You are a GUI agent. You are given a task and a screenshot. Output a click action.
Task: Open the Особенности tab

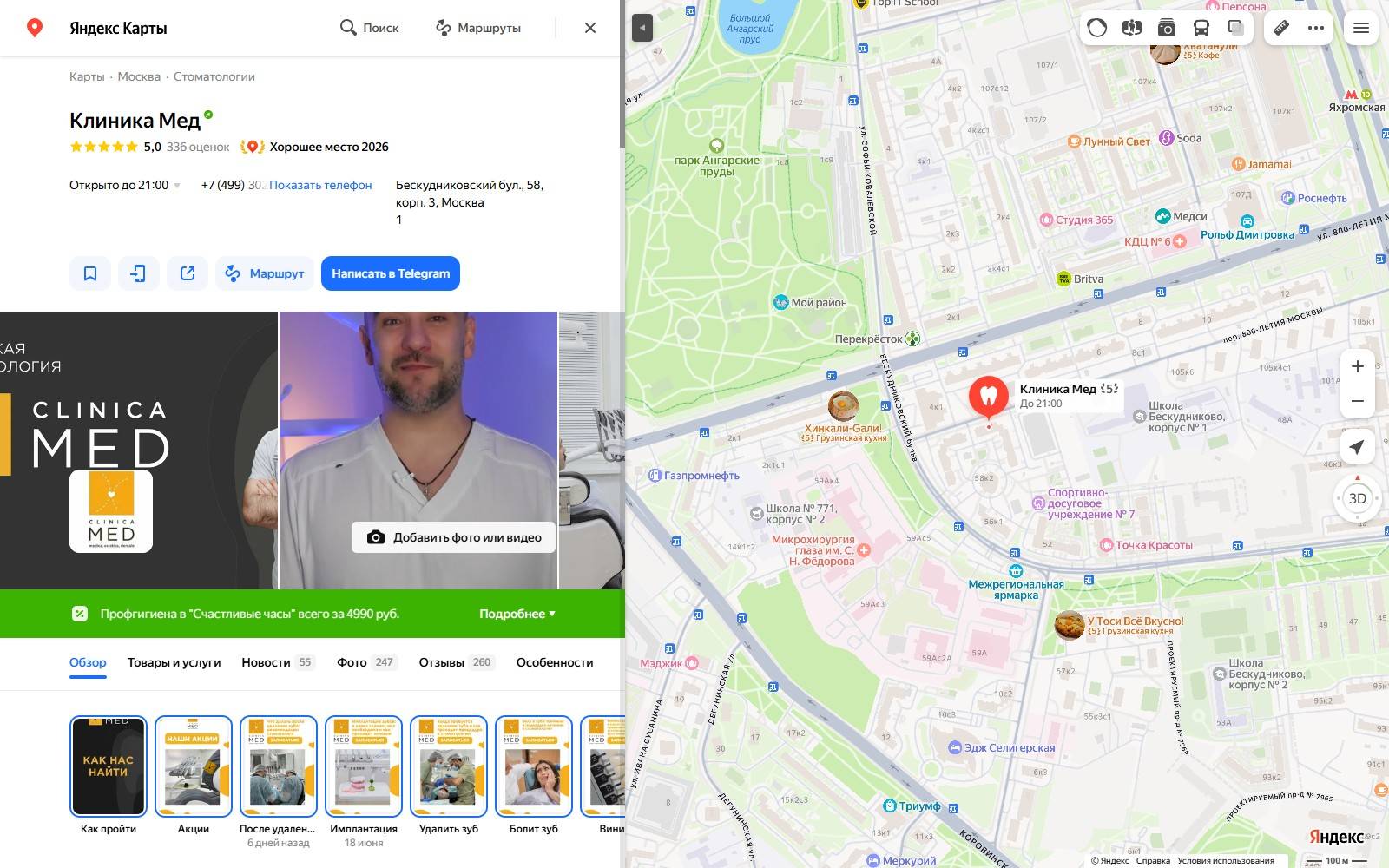coord(555,662)
